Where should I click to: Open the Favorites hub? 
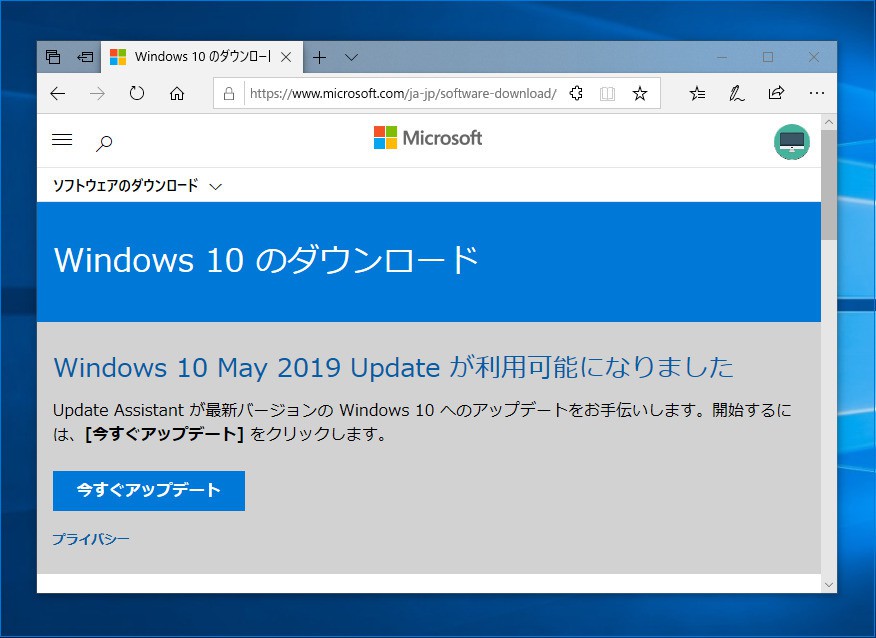(697, 93)
